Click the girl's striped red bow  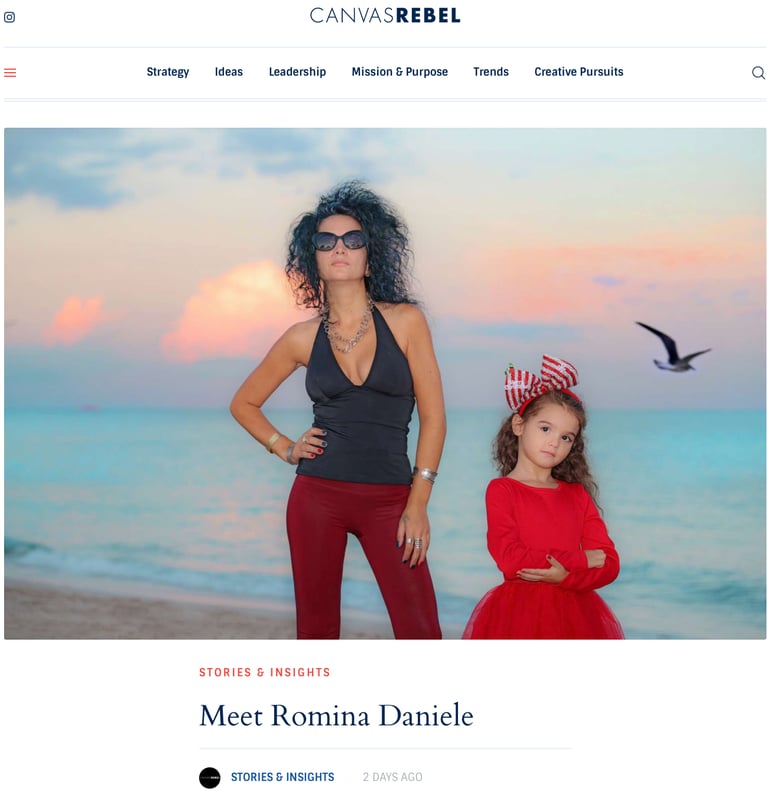(541, 381)
